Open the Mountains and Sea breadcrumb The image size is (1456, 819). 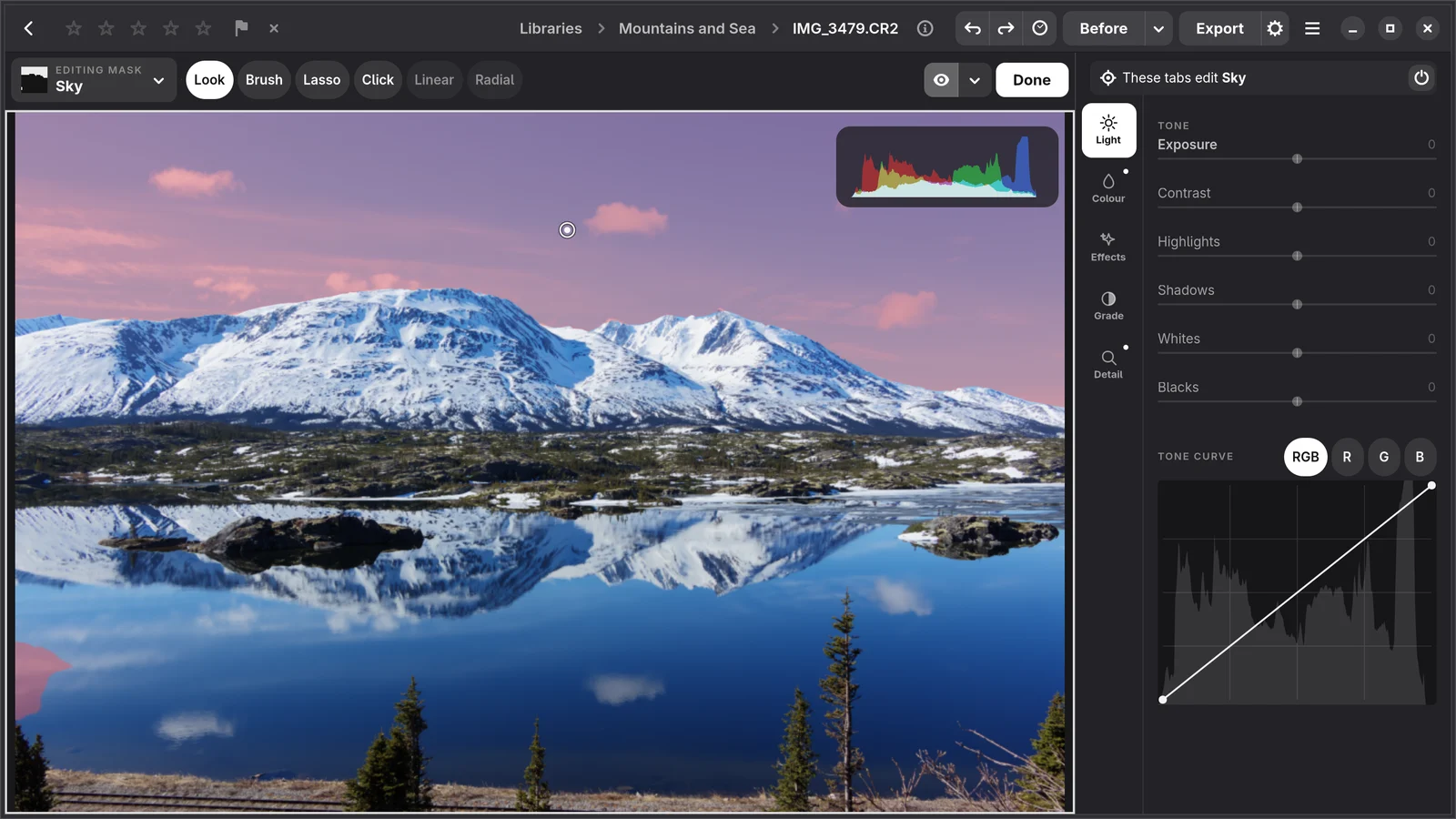(687, 28)
